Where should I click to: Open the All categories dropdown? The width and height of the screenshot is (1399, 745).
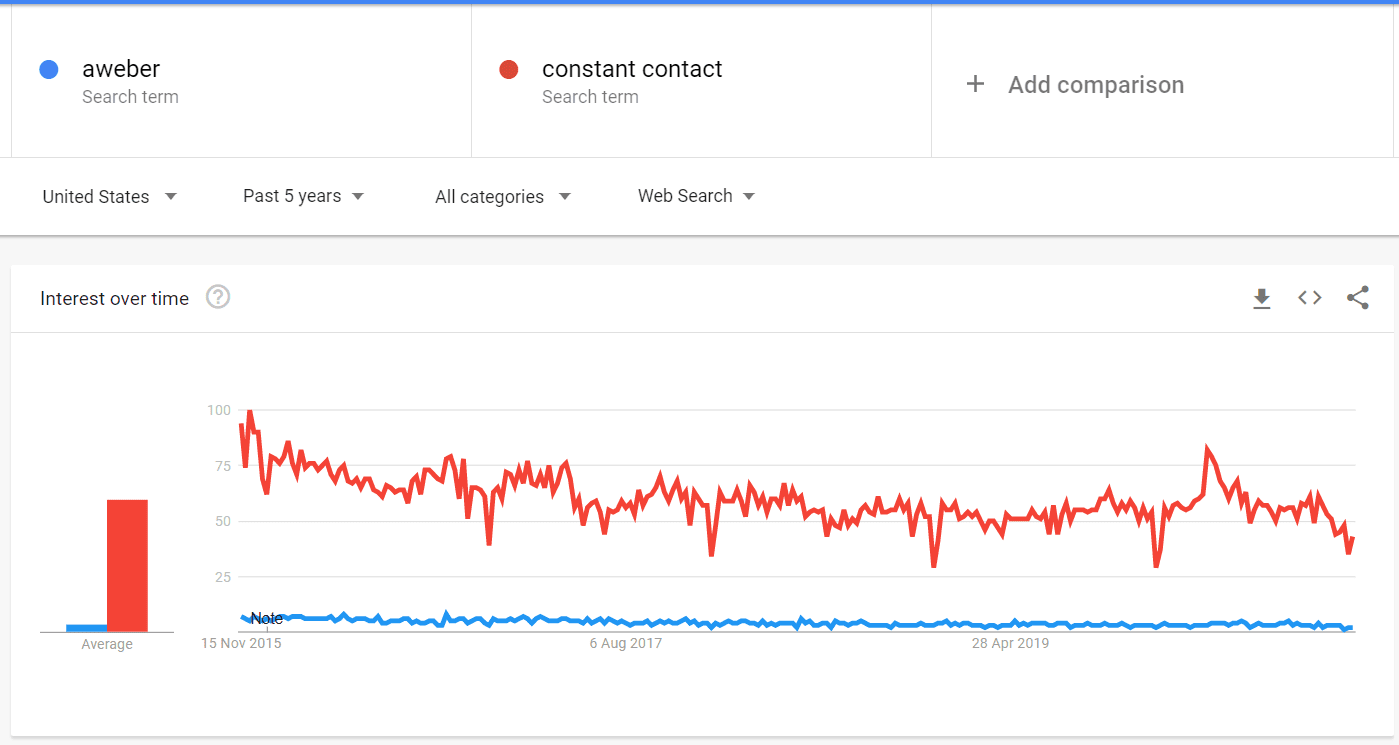coord(503,196)
